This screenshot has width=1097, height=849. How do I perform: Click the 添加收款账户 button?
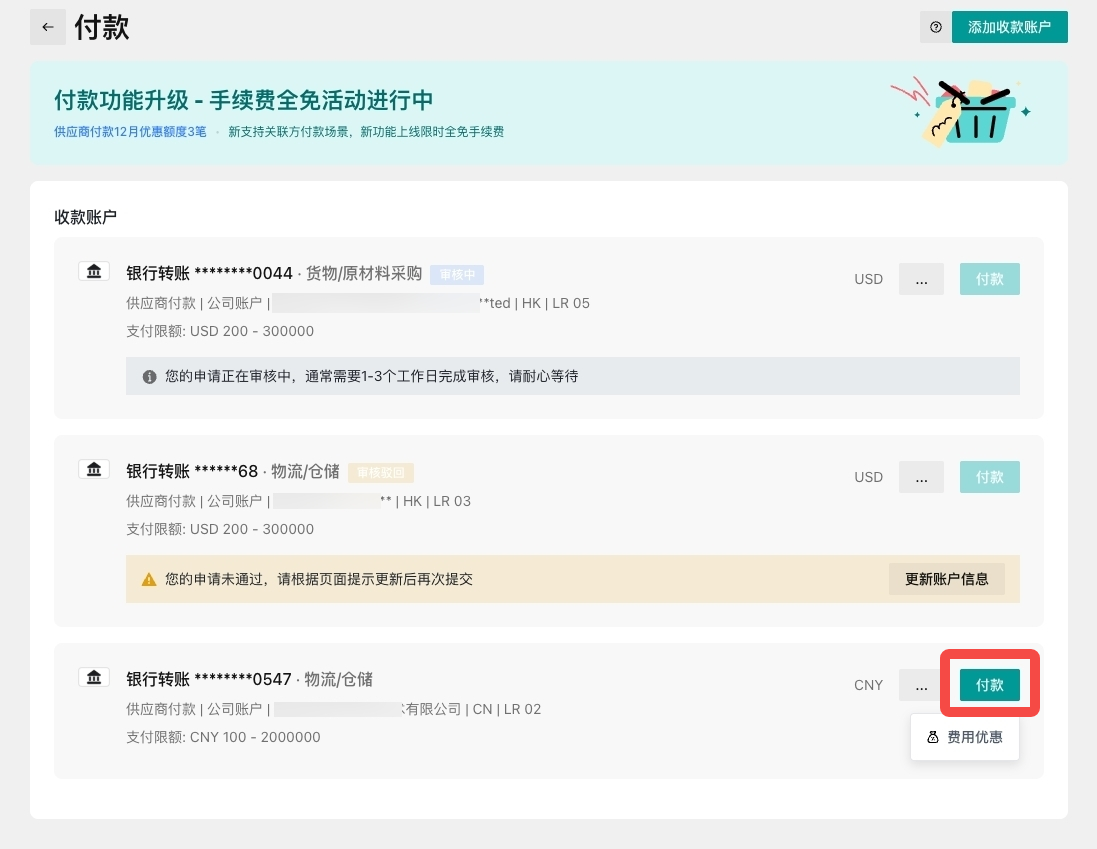(x=1009, y=27)
